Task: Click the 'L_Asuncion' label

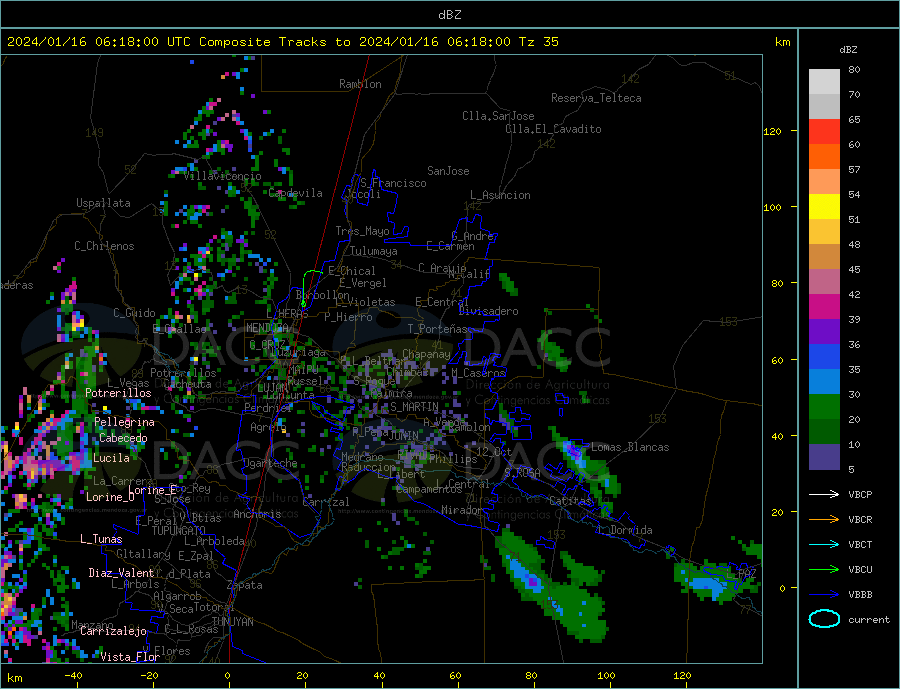Action: click(501, 195)
